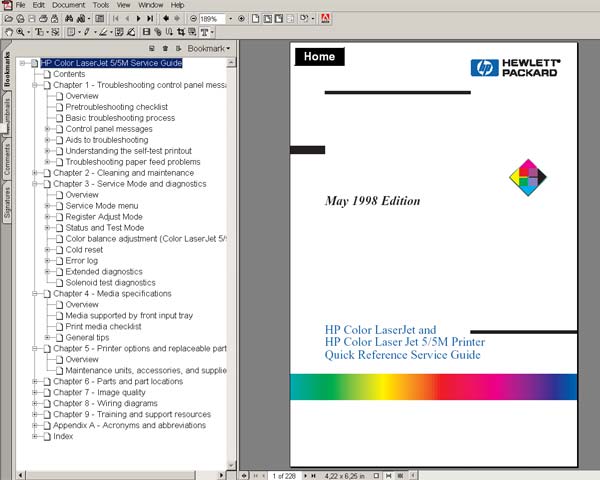Viewport: 600px width, 480px height.
Task: Collapse the Chapter 4 Media specifications branch
Action: (x=35, y=294)
